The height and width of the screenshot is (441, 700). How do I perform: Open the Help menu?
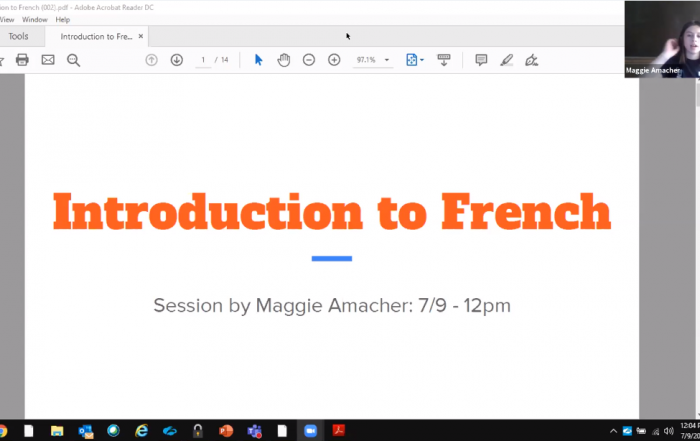(63, 19)
